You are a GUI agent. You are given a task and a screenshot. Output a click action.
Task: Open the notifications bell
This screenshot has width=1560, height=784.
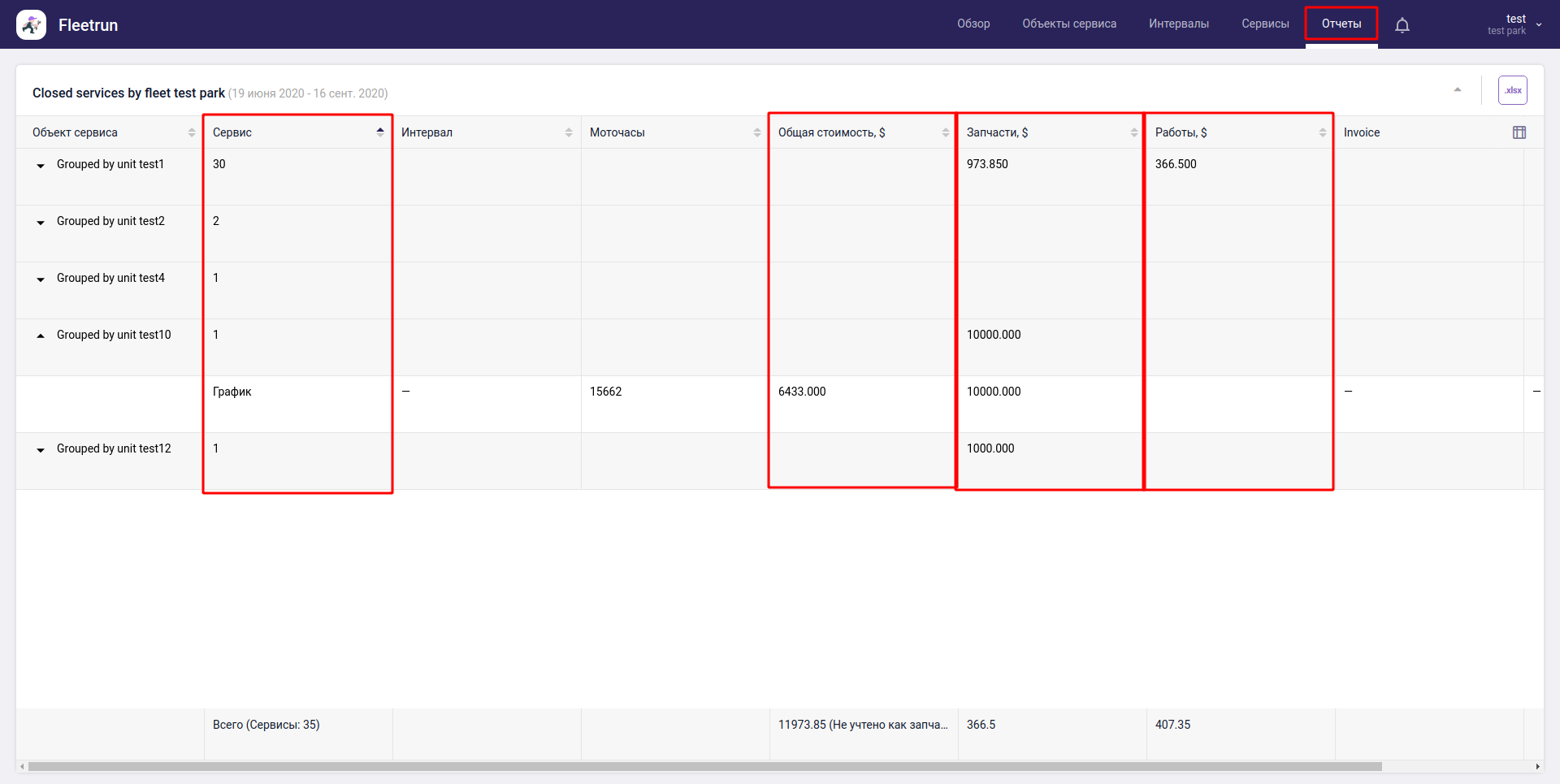click(1402, 25)
